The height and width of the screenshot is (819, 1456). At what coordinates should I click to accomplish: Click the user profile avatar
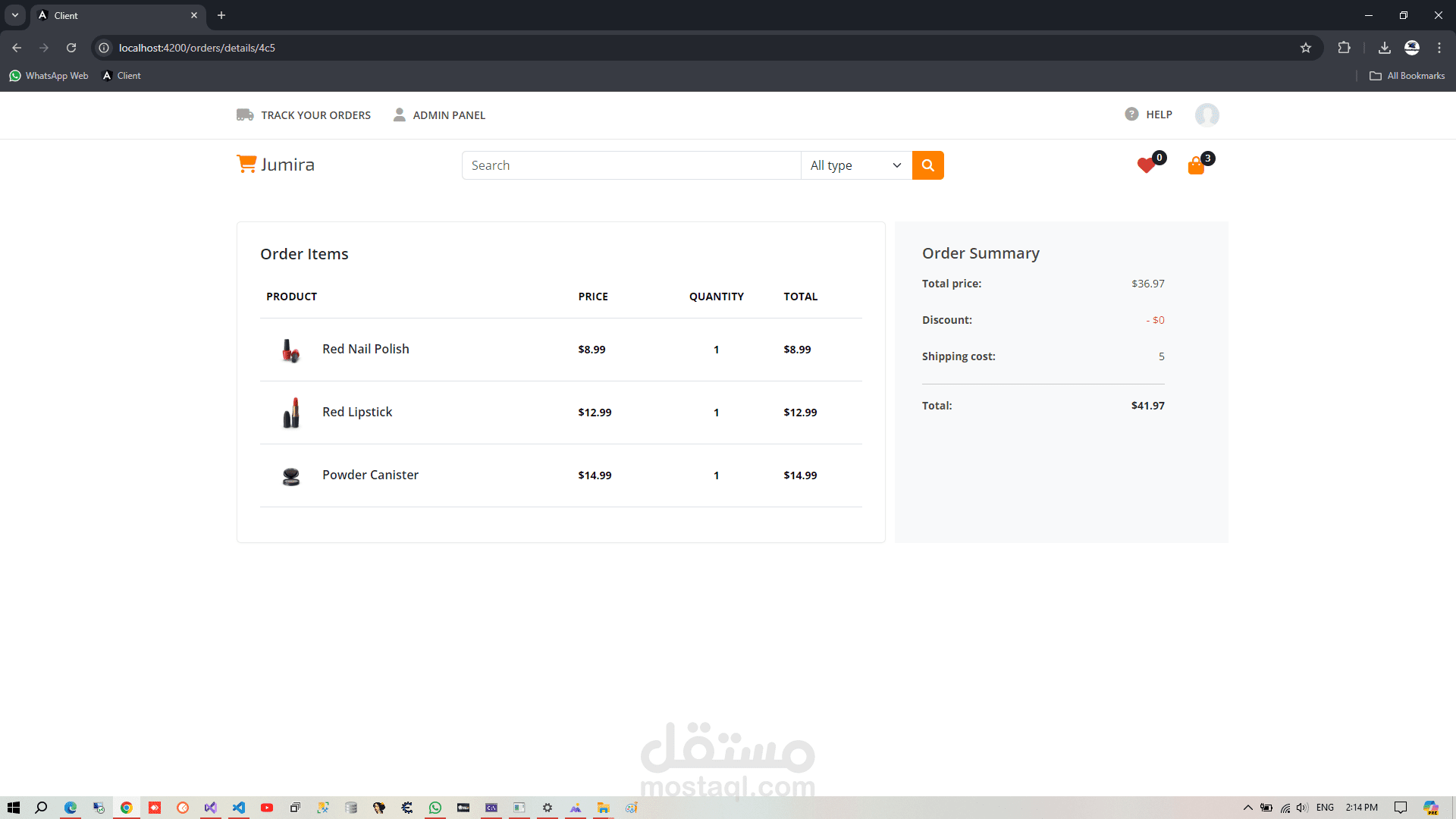coord(1207,115)
